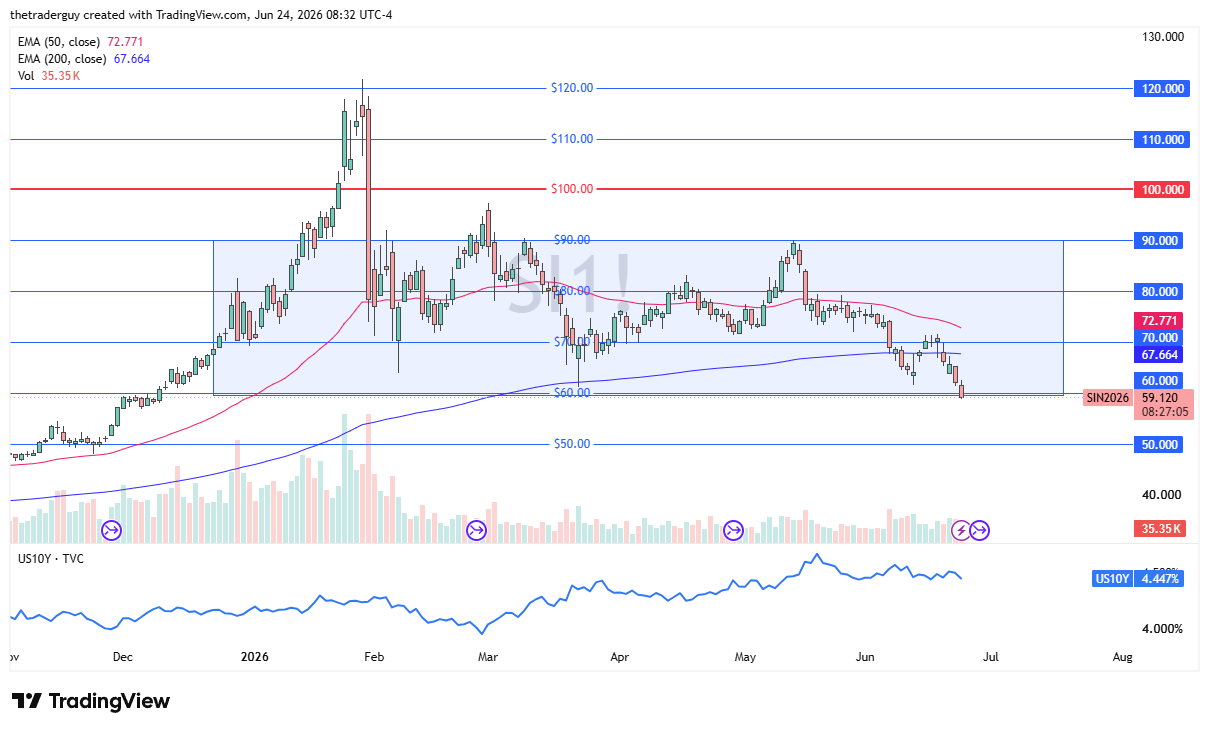
Task: Click the US10Y · TVC pane label
Action: (51, 558)
